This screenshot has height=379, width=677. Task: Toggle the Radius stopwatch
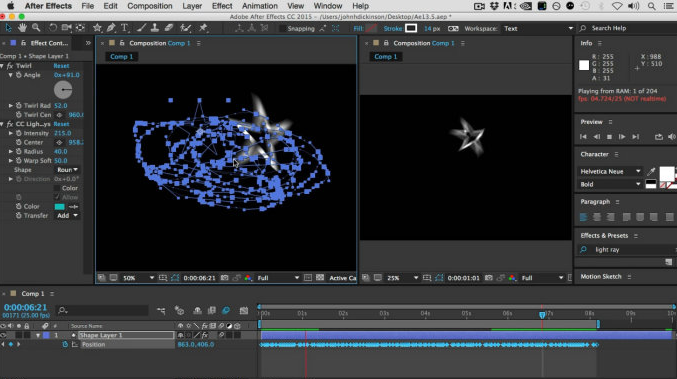click(19, 152)
